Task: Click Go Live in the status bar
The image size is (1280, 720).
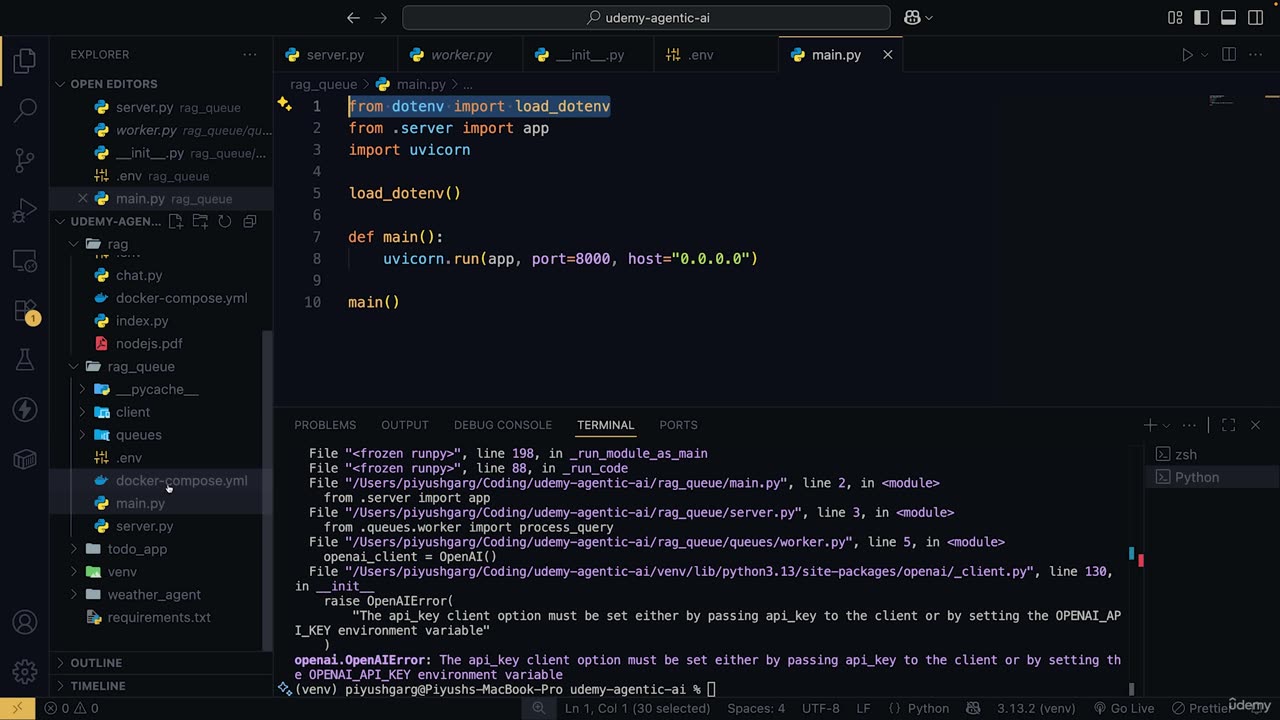Action: tap(1123, 708)
